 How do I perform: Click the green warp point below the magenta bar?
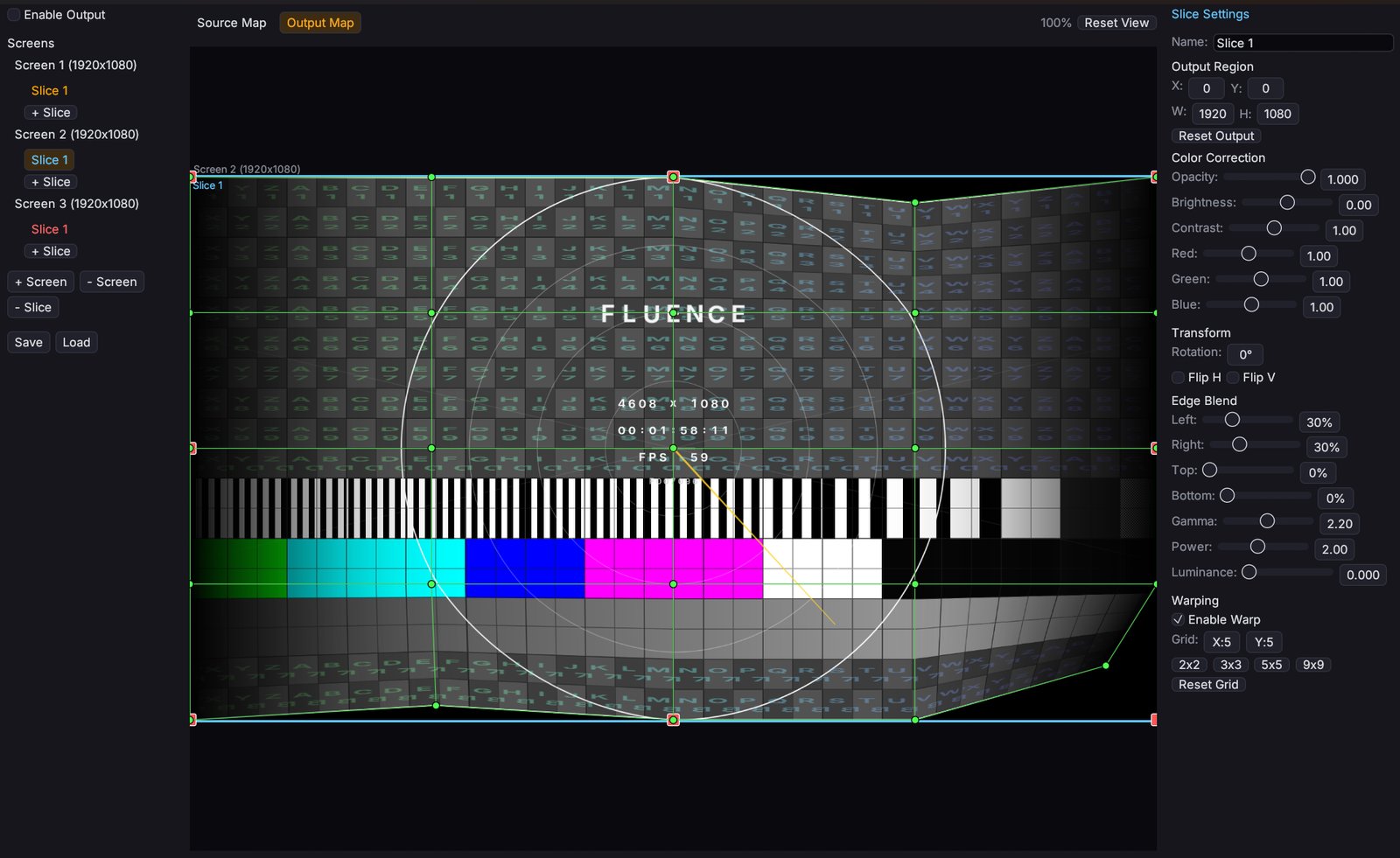pyautogui.click(x=673, y=584)
